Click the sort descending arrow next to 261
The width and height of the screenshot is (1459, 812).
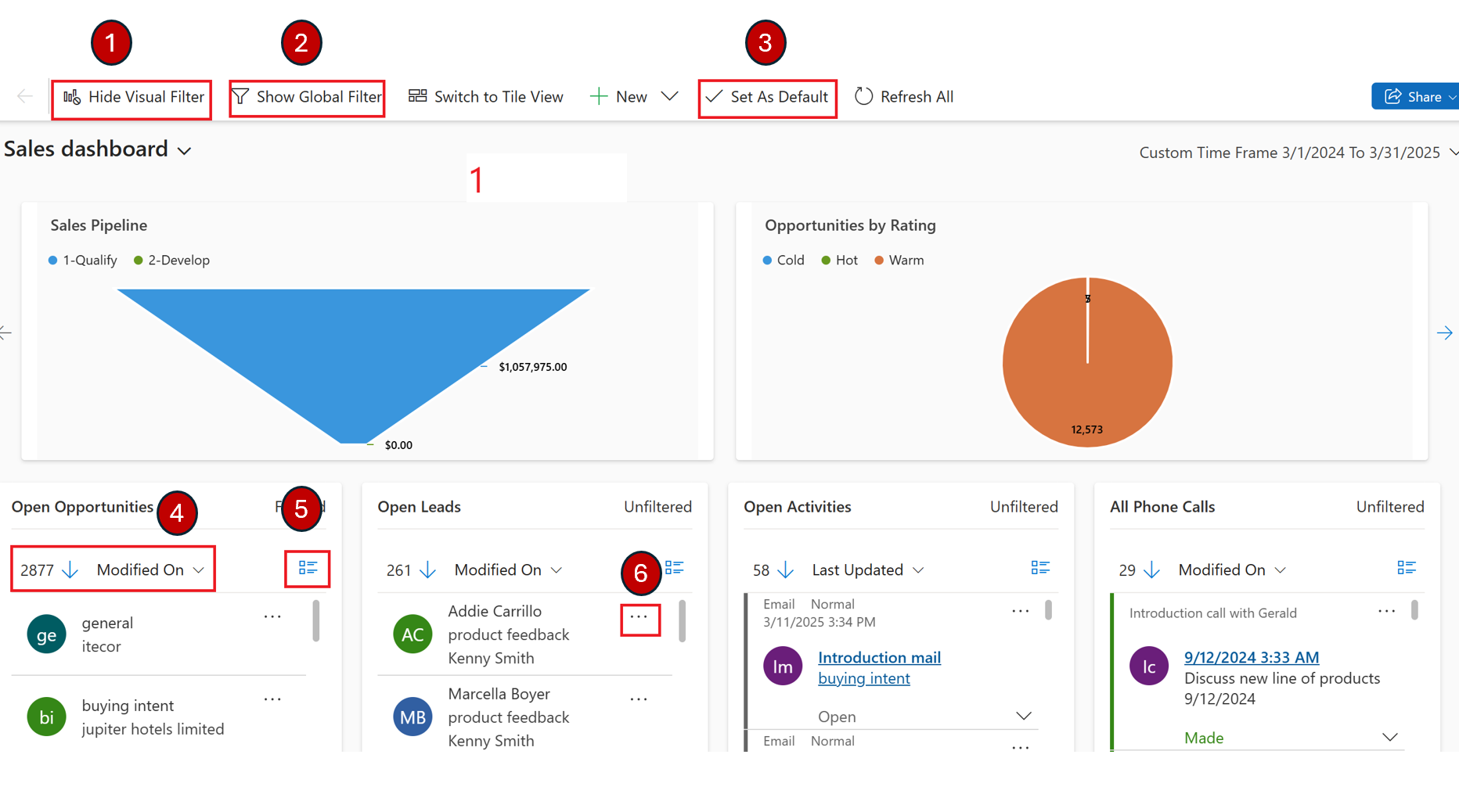click(428, 569)
